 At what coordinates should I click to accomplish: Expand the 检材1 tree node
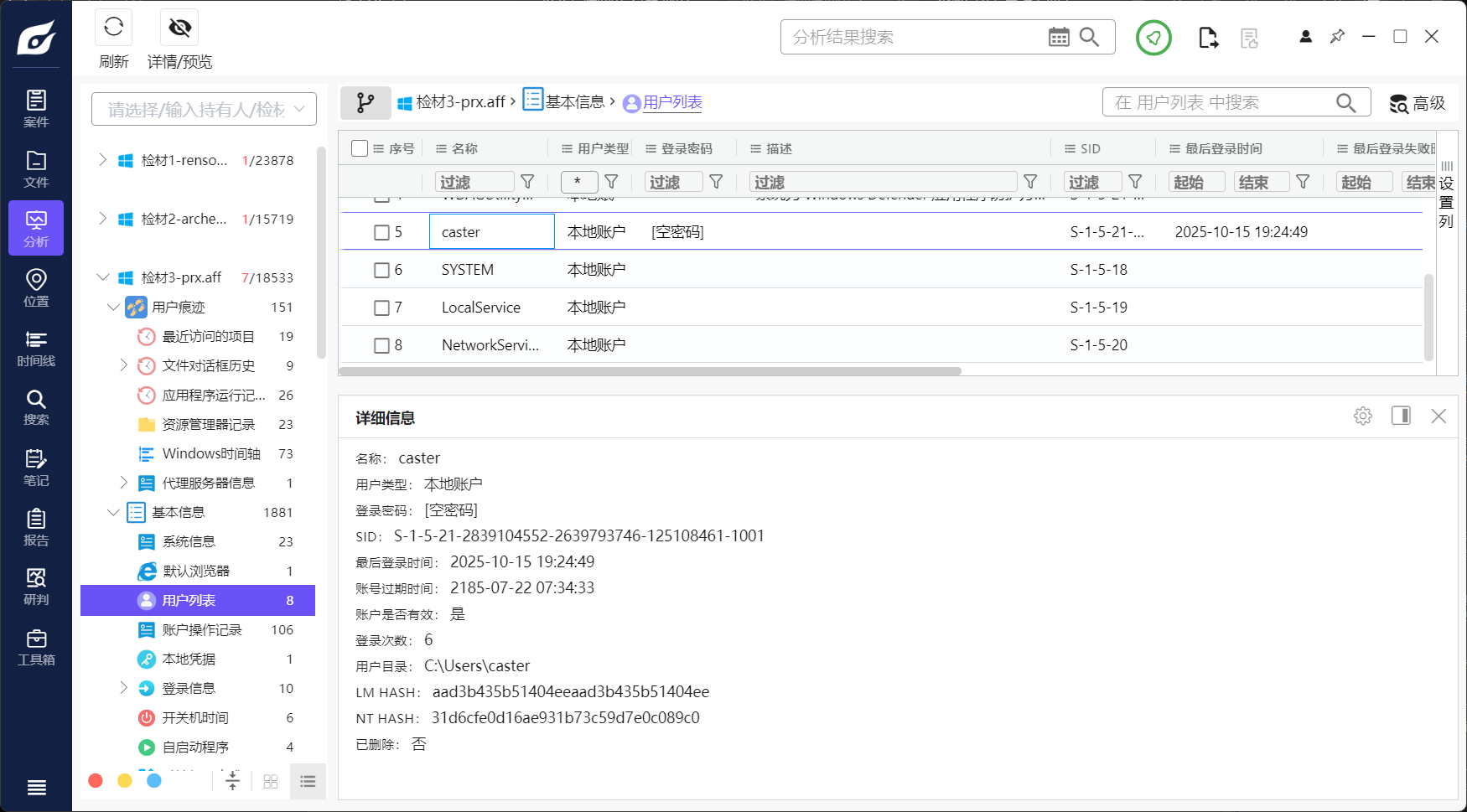tap(102, 159)
